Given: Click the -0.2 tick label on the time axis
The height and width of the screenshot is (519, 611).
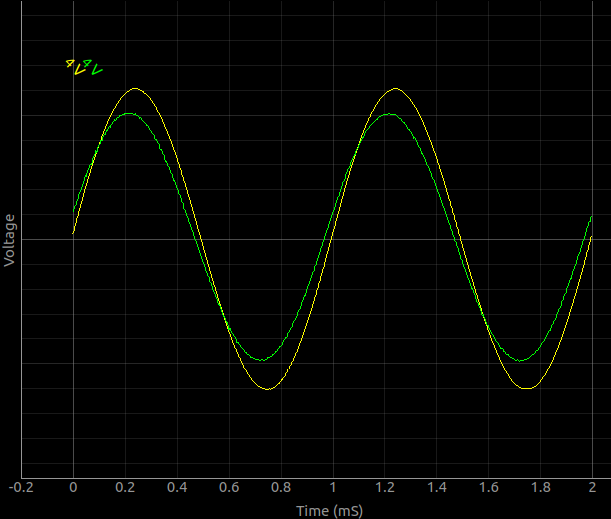Looking at the screenshot, I should [21, 487].
